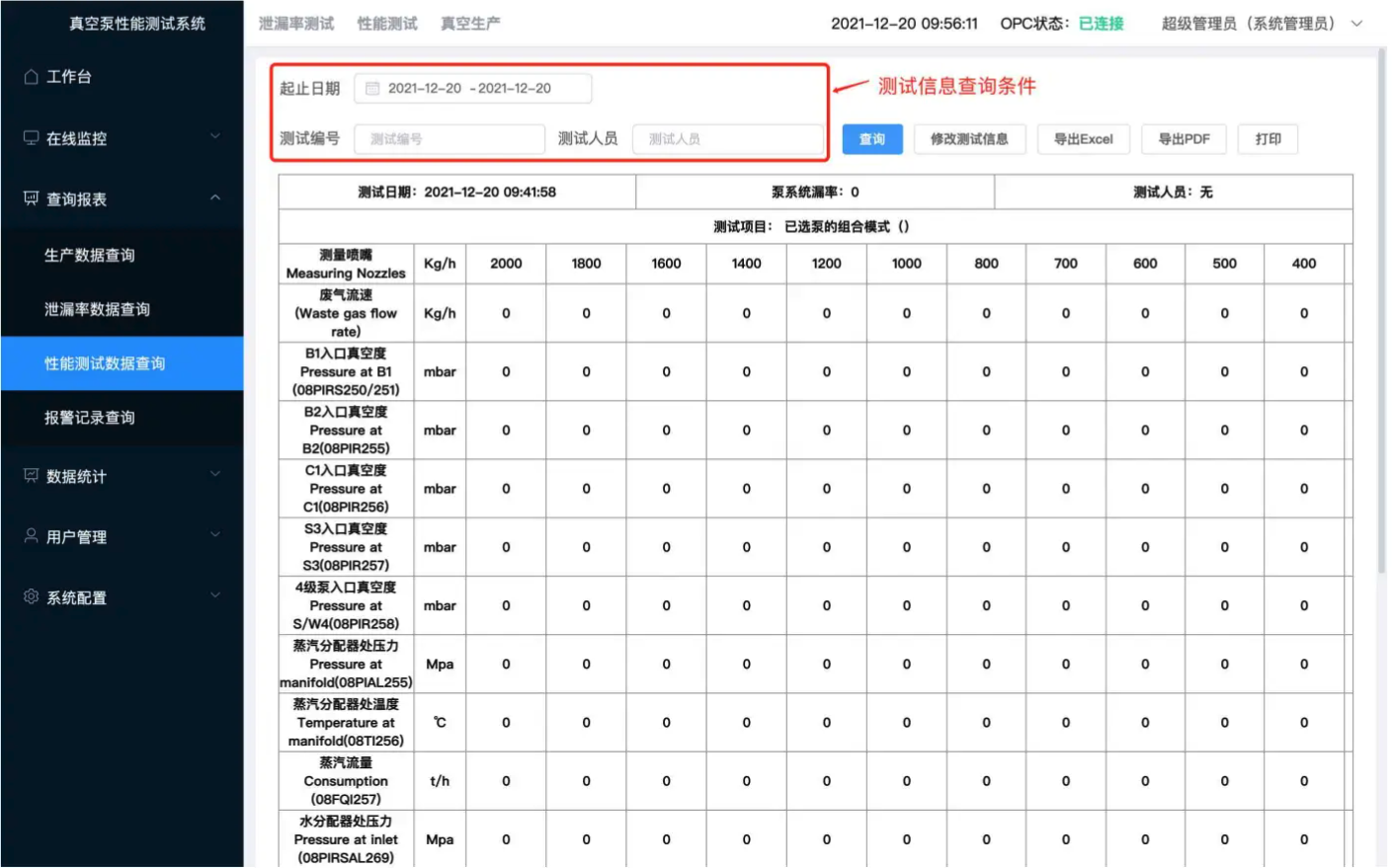Image resolution: width=1393 pixels, height=868 pixels.
Task: Click the Pressure at B1 row label
Action: [346, 371]
